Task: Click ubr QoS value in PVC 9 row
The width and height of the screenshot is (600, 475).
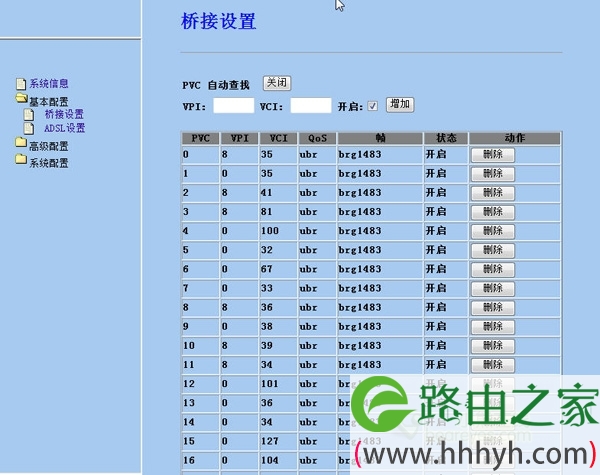Action: coord(308,326)
